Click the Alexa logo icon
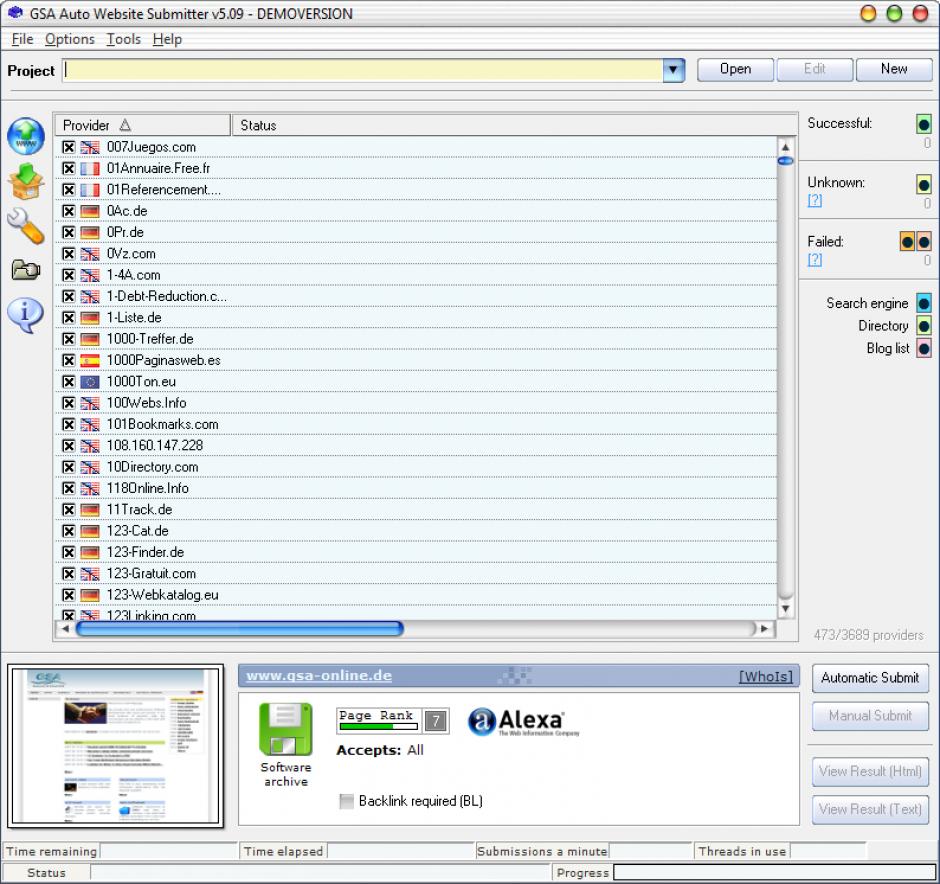Screen dimensions: 940x884 523,722
